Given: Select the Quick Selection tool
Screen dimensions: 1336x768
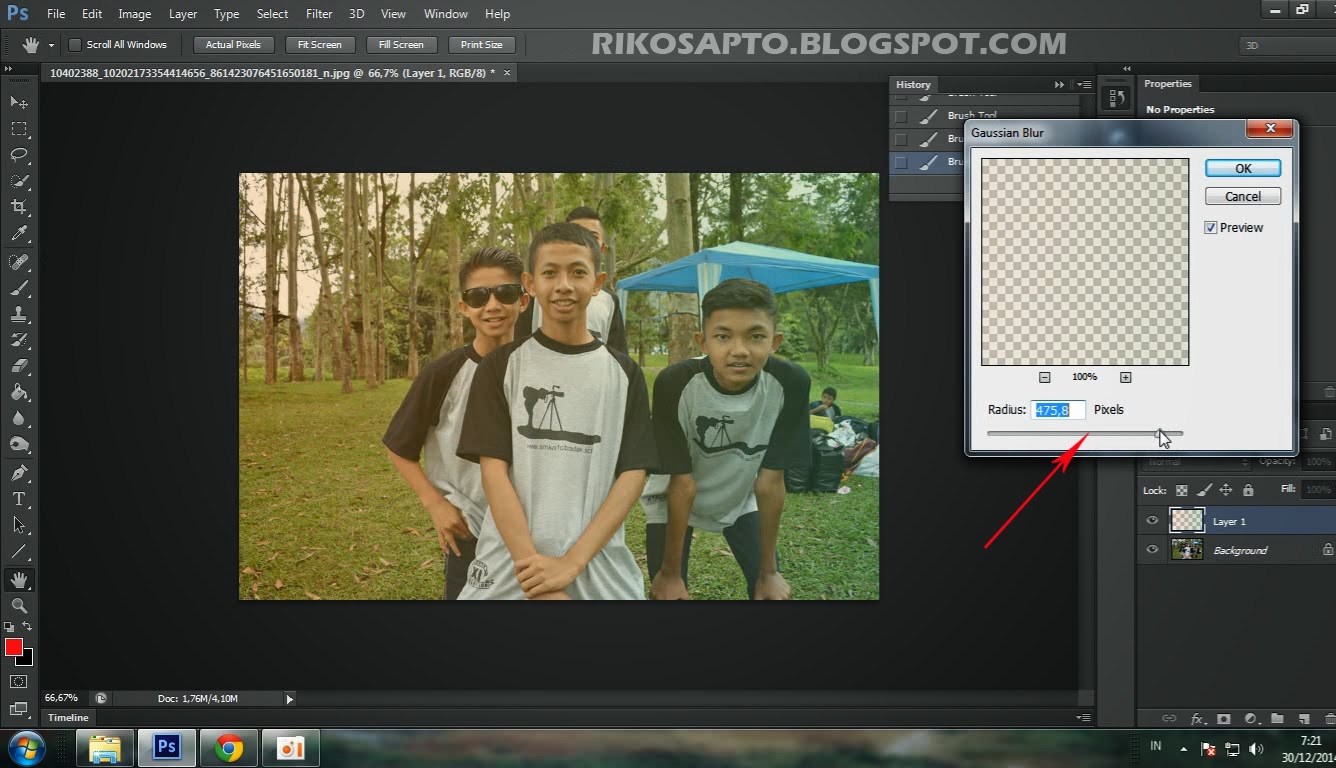Looking at the screenshot, I should tap(19, 181).
